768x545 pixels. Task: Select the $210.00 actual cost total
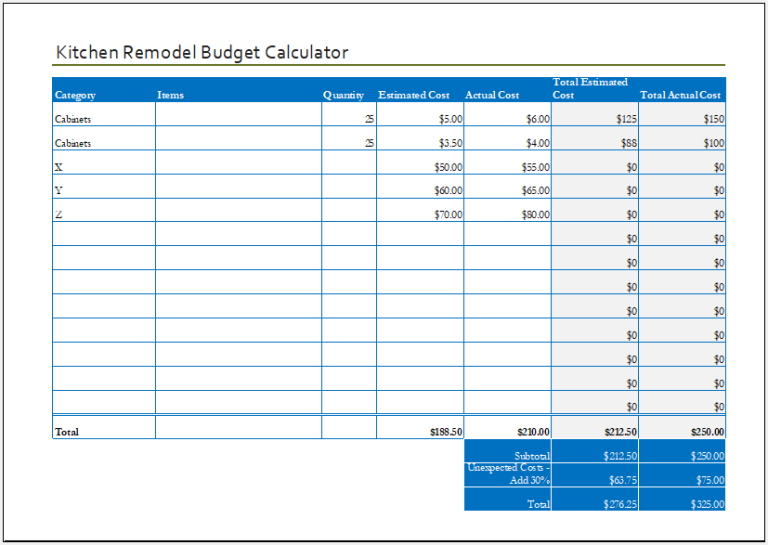[x=508, y=432]
